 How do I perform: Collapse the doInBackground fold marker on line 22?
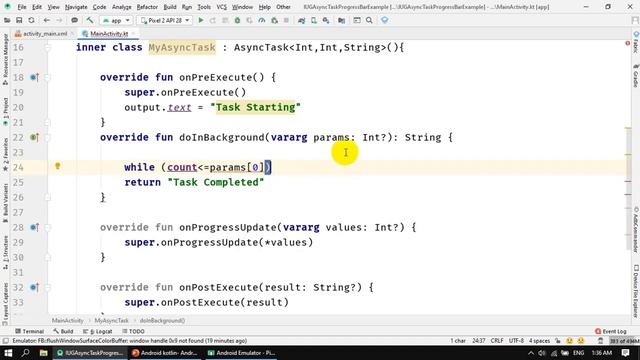click(x=47, y=137)
